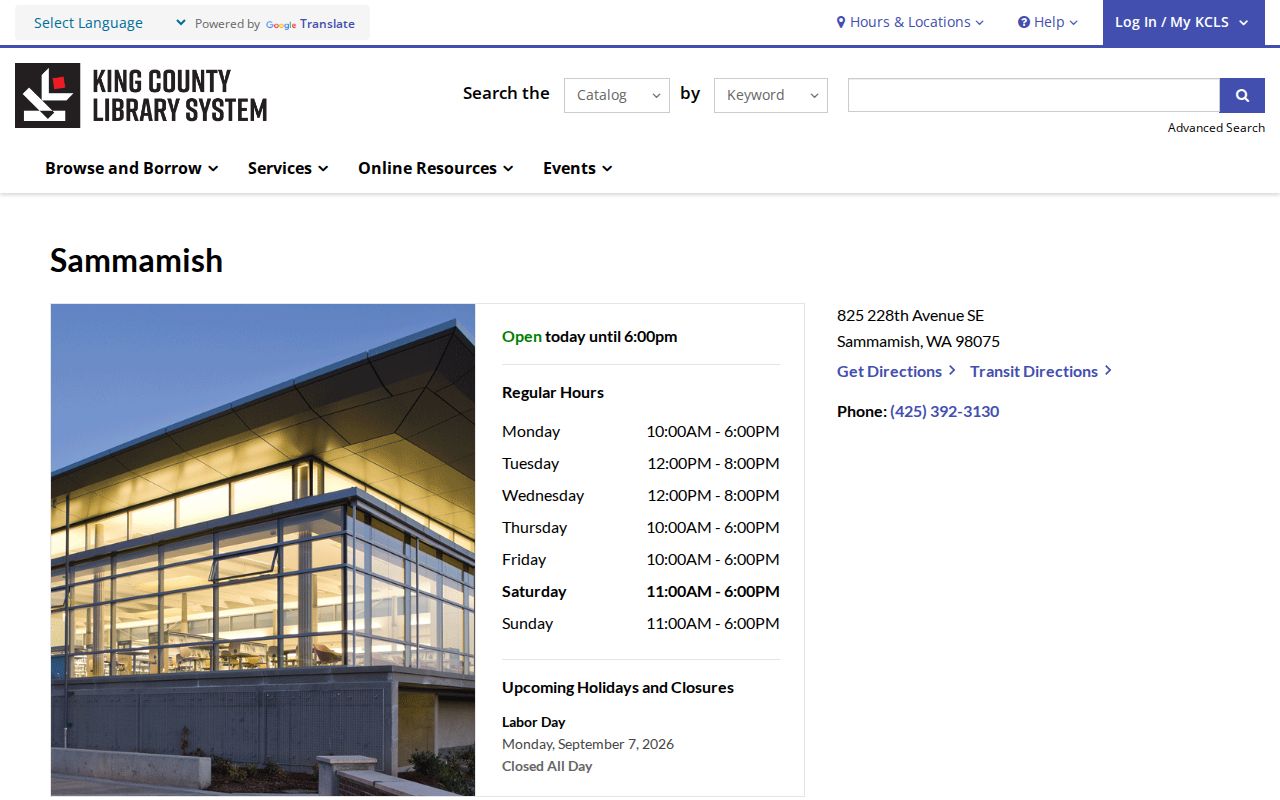The image size is (1280, 800).
Task: Click the Sammamish library building photo
Action: point(263,550)
